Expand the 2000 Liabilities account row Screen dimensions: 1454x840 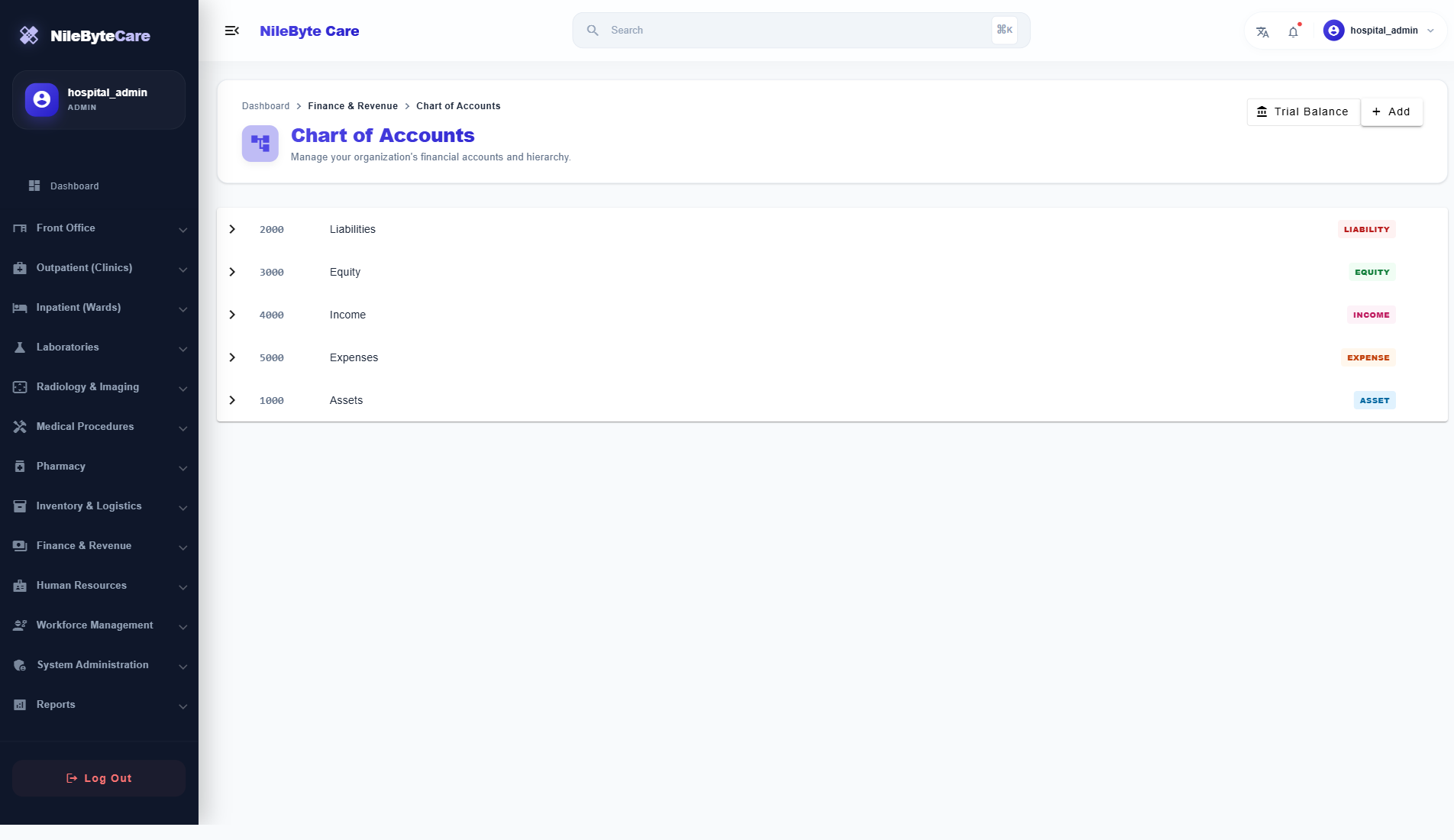click(232, 229)
